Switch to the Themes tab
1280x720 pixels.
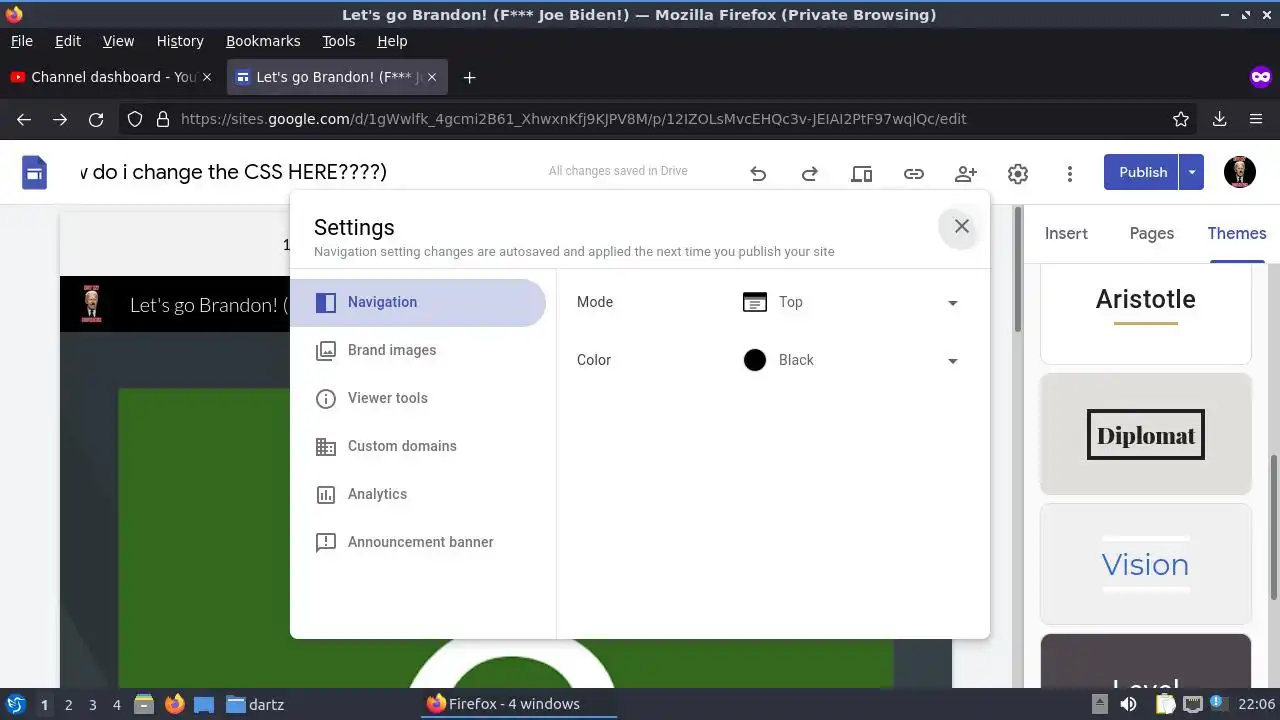[1237, 234]
